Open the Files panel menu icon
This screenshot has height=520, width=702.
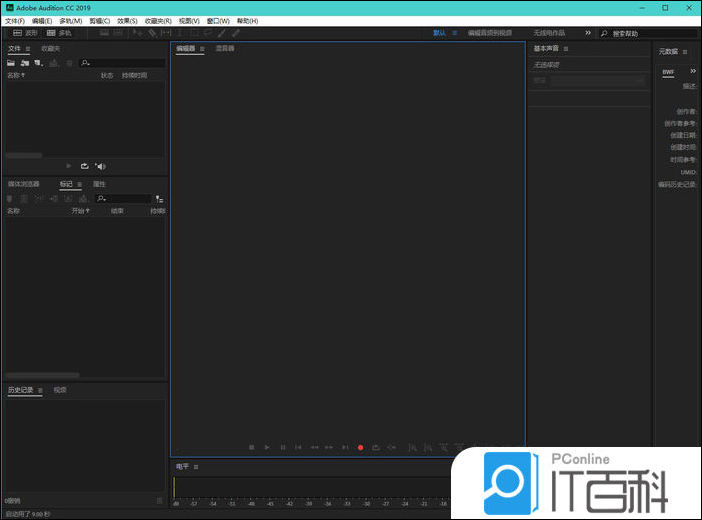tap(28, 48)
